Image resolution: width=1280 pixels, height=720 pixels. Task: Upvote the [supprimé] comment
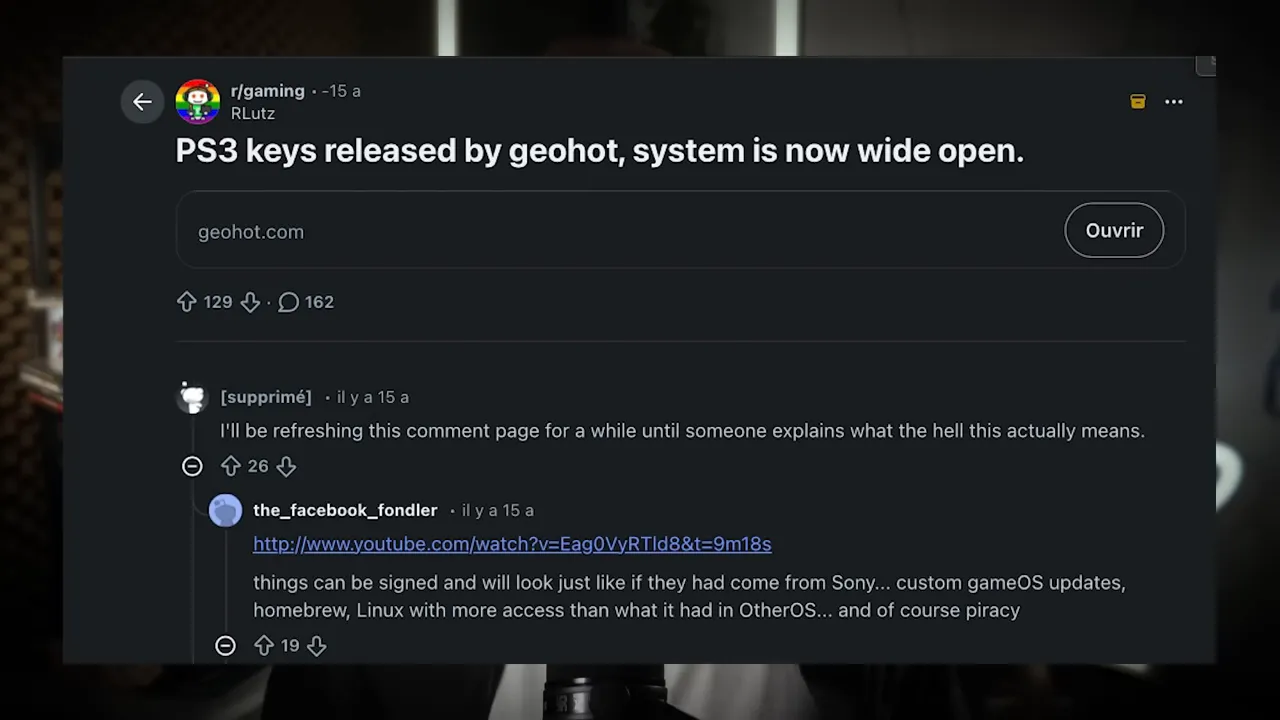(x=230, y=465)
